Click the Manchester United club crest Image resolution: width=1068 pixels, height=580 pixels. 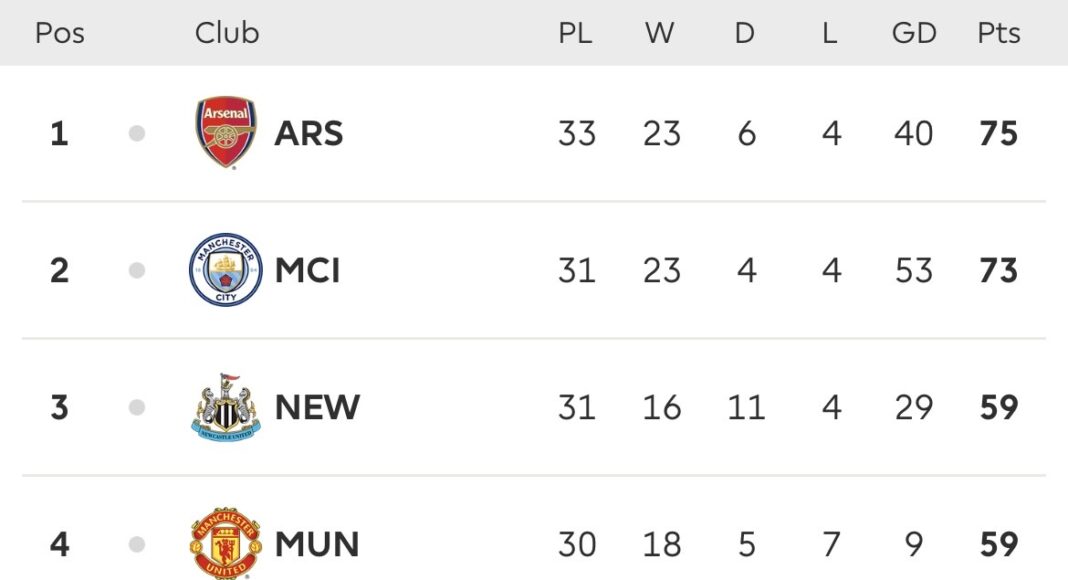click(226, 544)
